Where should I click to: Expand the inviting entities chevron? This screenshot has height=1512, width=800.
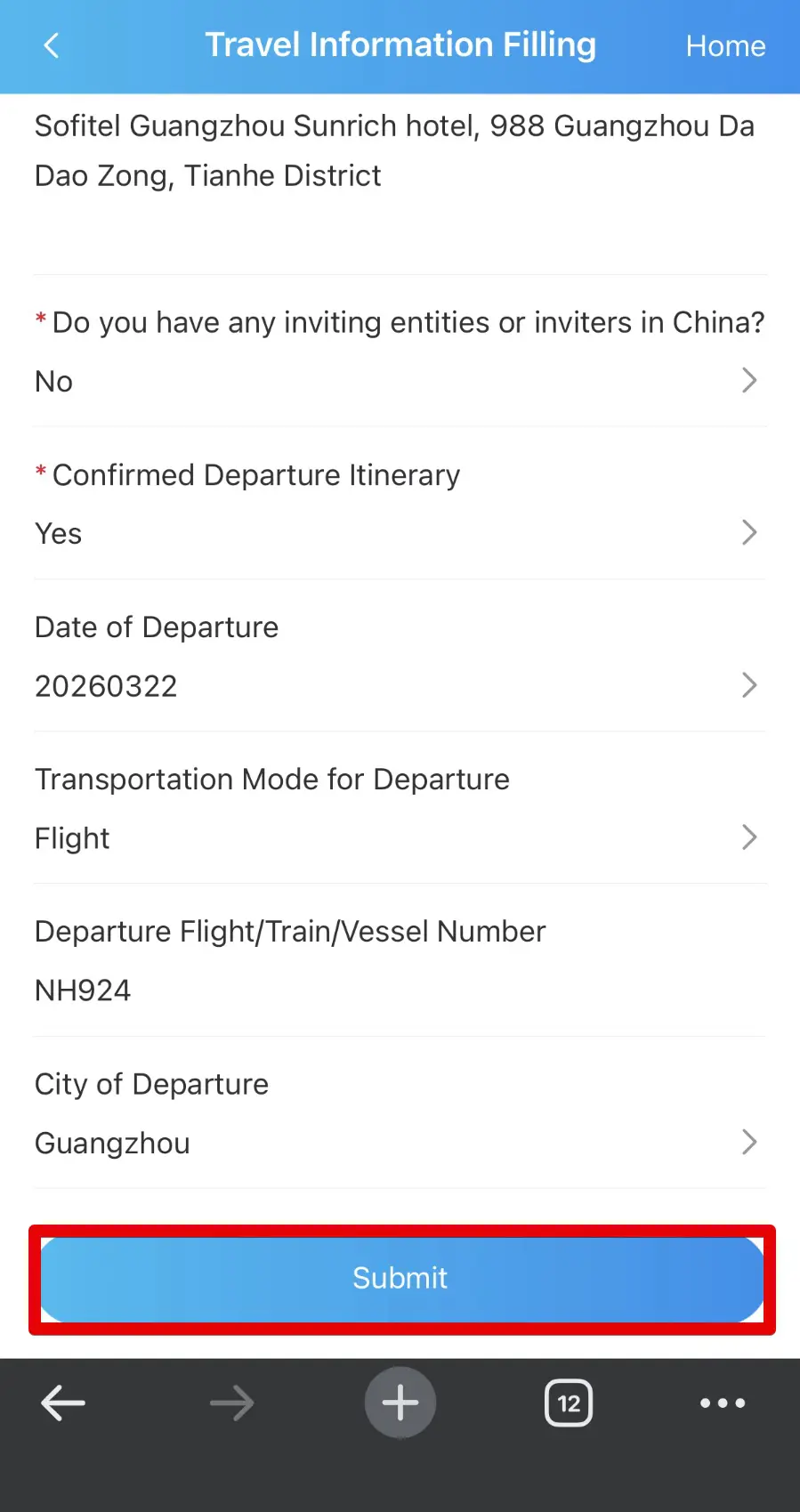click(749, 381)
